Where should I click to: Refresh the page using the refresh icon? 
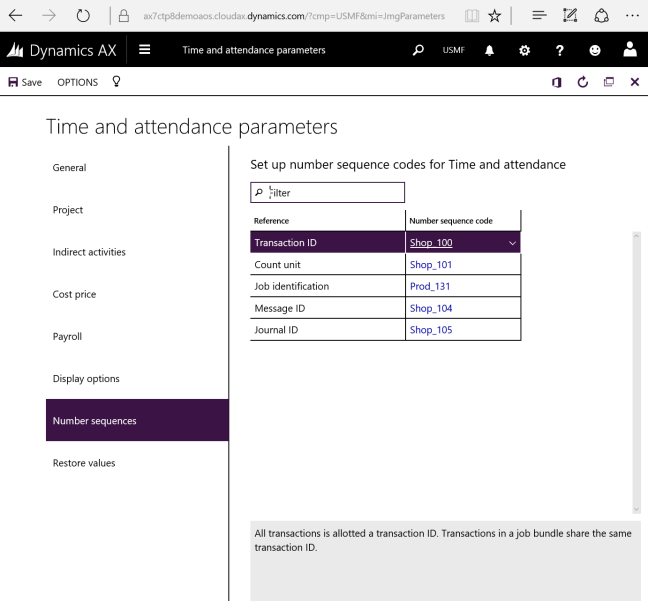(583, 82)
